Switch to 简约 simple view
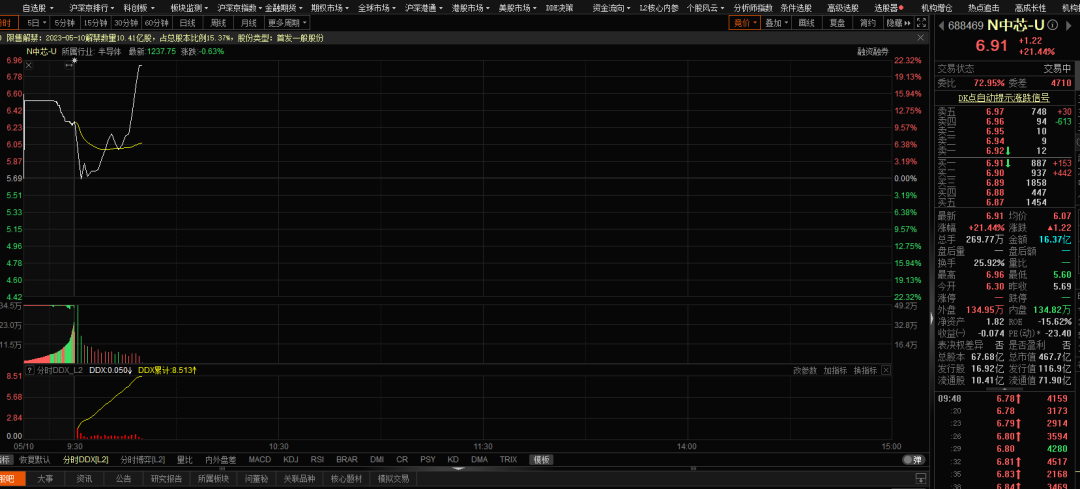The height and width of the screenshot is (489, 1080). click(x=868, y=23)
